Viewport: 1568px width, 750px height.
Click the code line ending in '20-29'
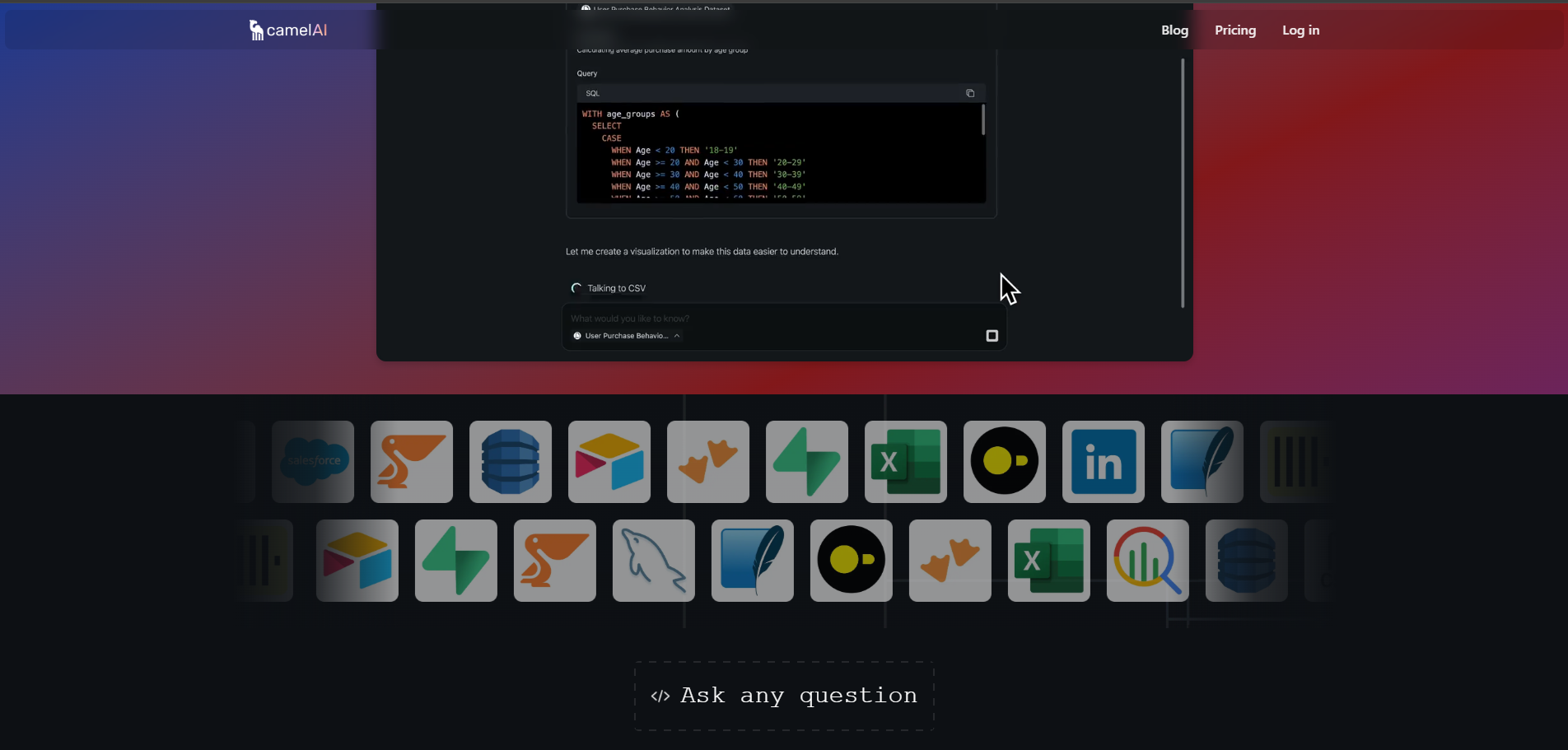tap(708, 162)
